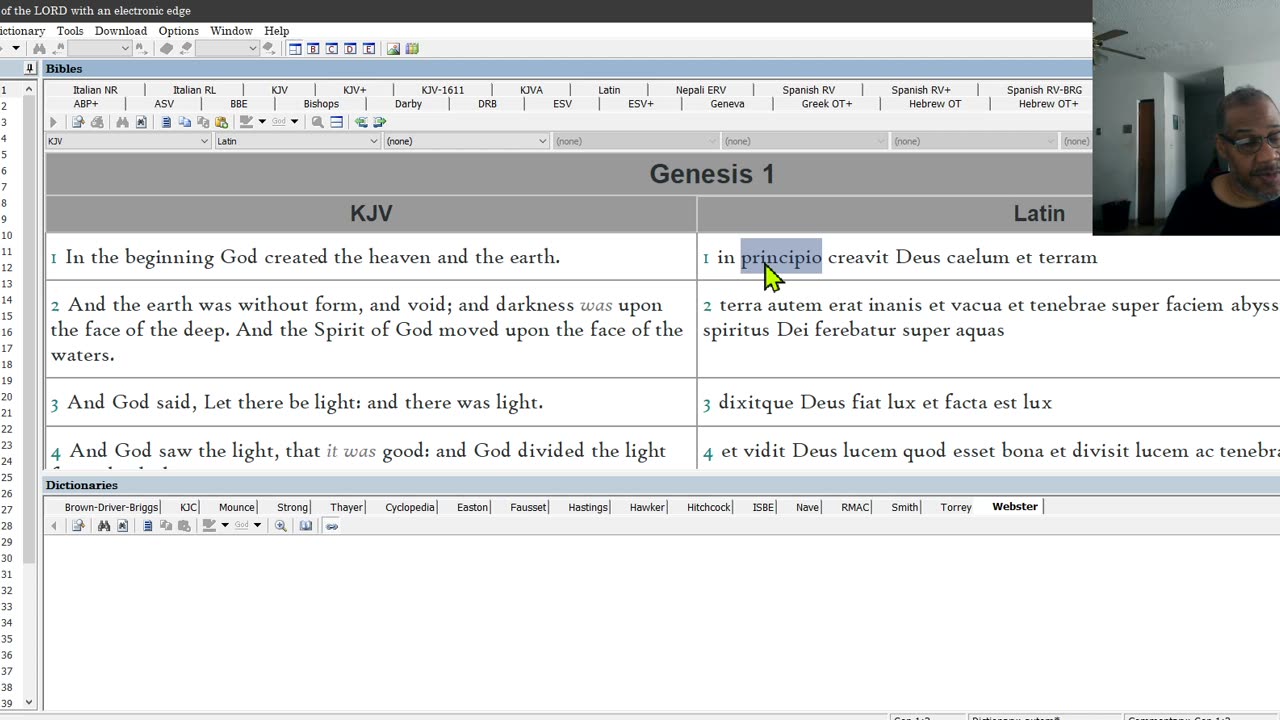
Task: Click chapter number 15 in the left list
Action: (x=6, y=315)
